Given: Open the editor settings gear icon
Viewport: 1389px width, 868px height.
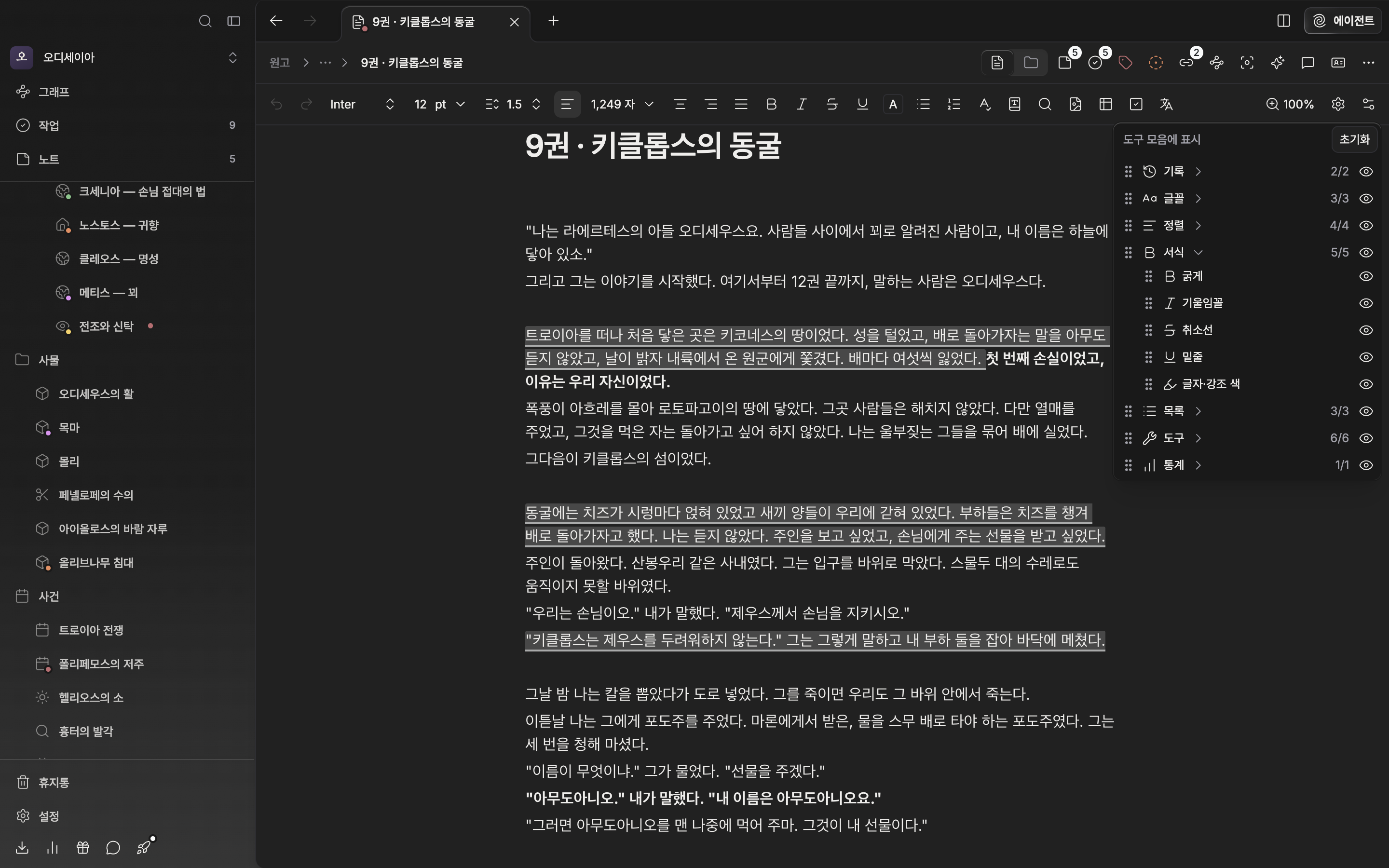Looking at the screenshot, I should pyautogui.click(x=1338, y=105).
